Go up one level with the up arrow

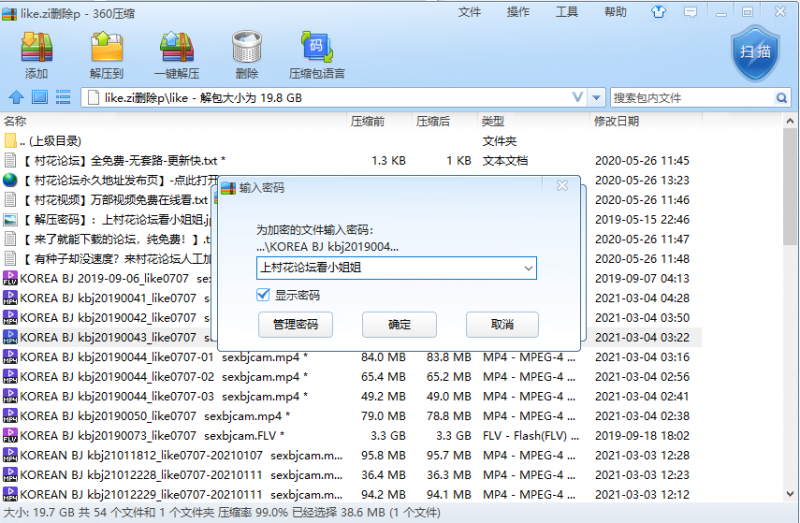[16, 98]
